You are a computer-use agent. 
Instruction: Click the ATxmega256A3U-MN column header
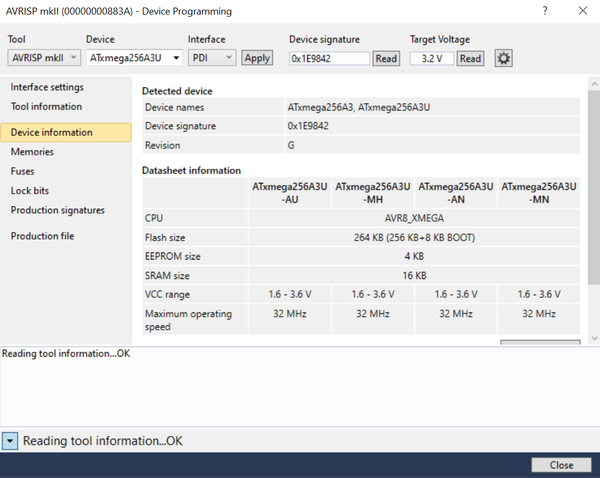(539, 193)
